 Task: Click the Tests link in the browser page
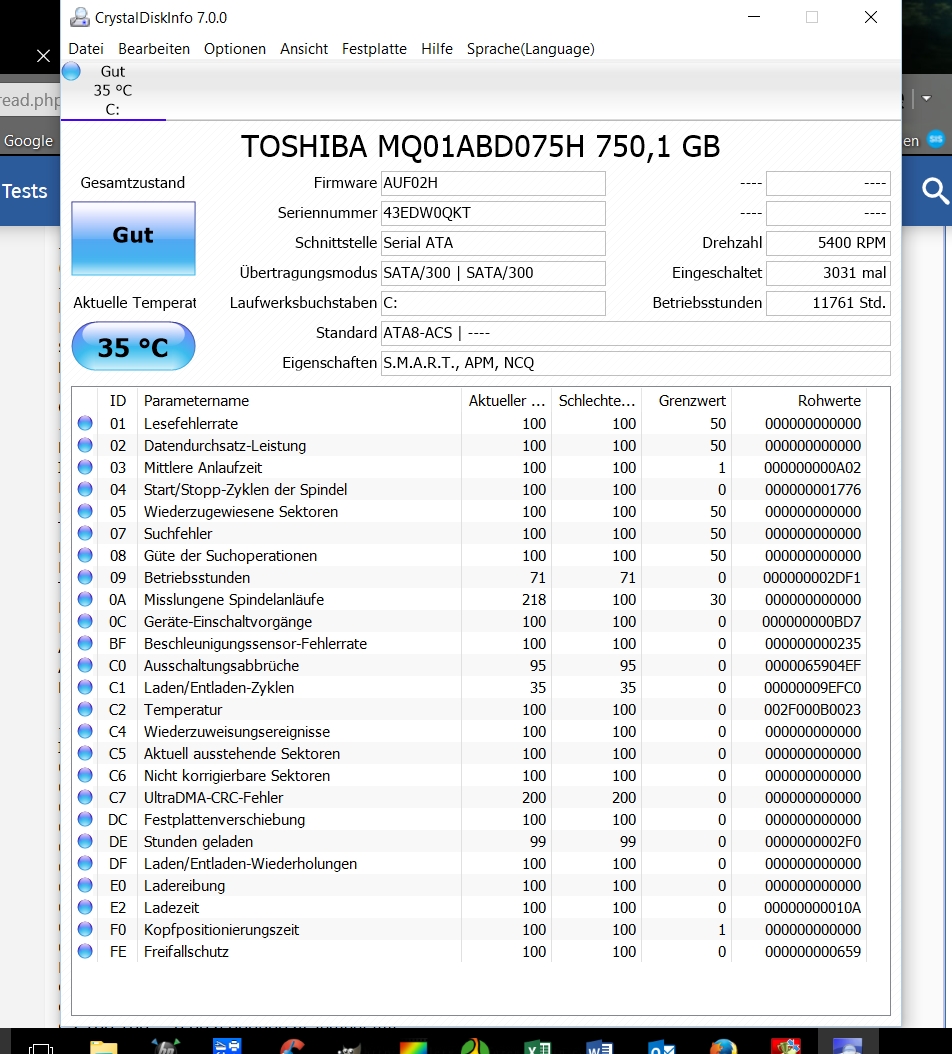tap(24, 191)
